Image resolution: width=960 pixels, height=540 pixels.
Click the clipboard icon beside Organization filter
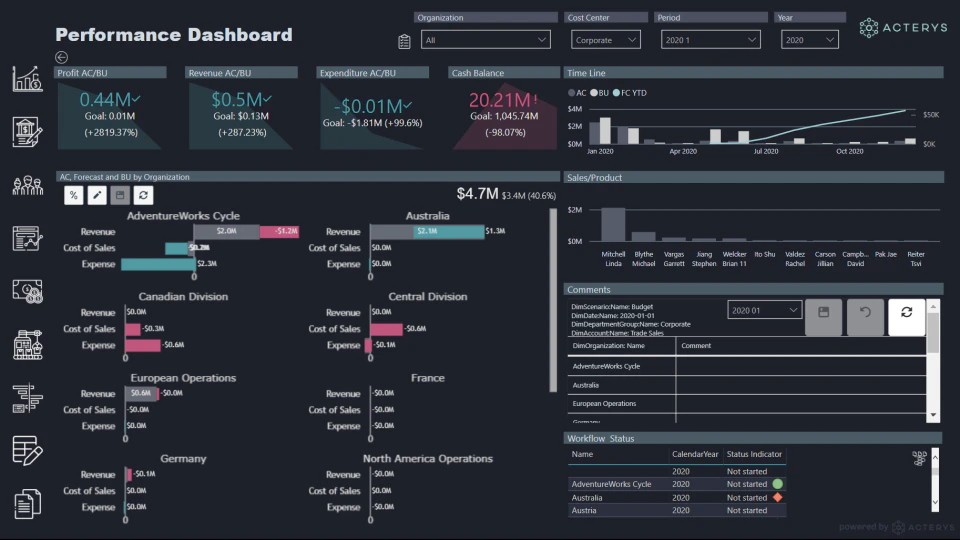[x=404, y=41]
